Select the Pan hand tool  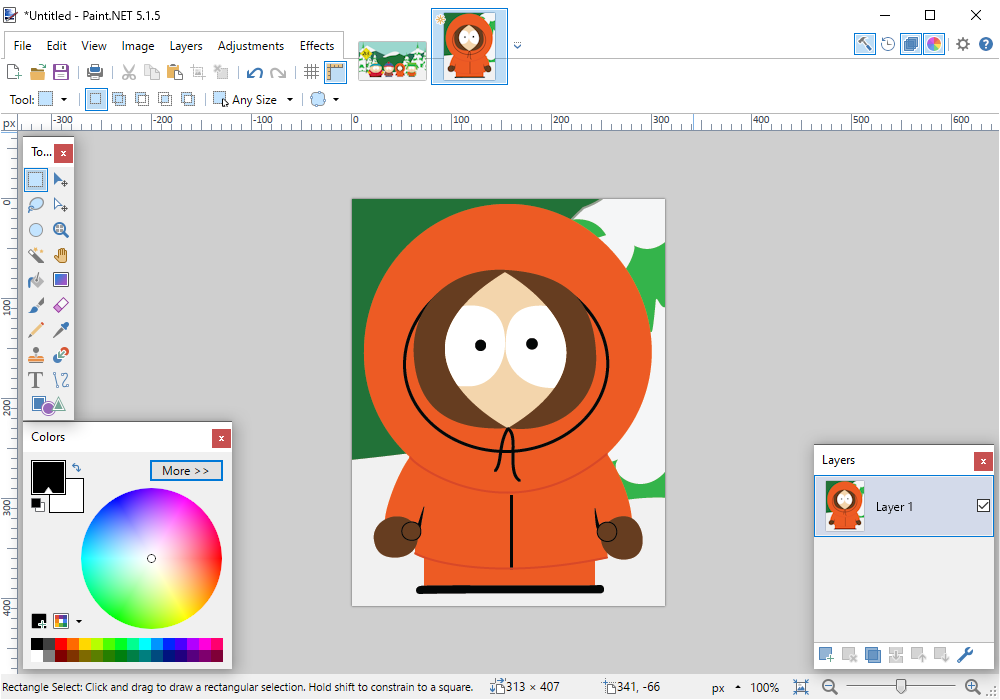point(61,255)
